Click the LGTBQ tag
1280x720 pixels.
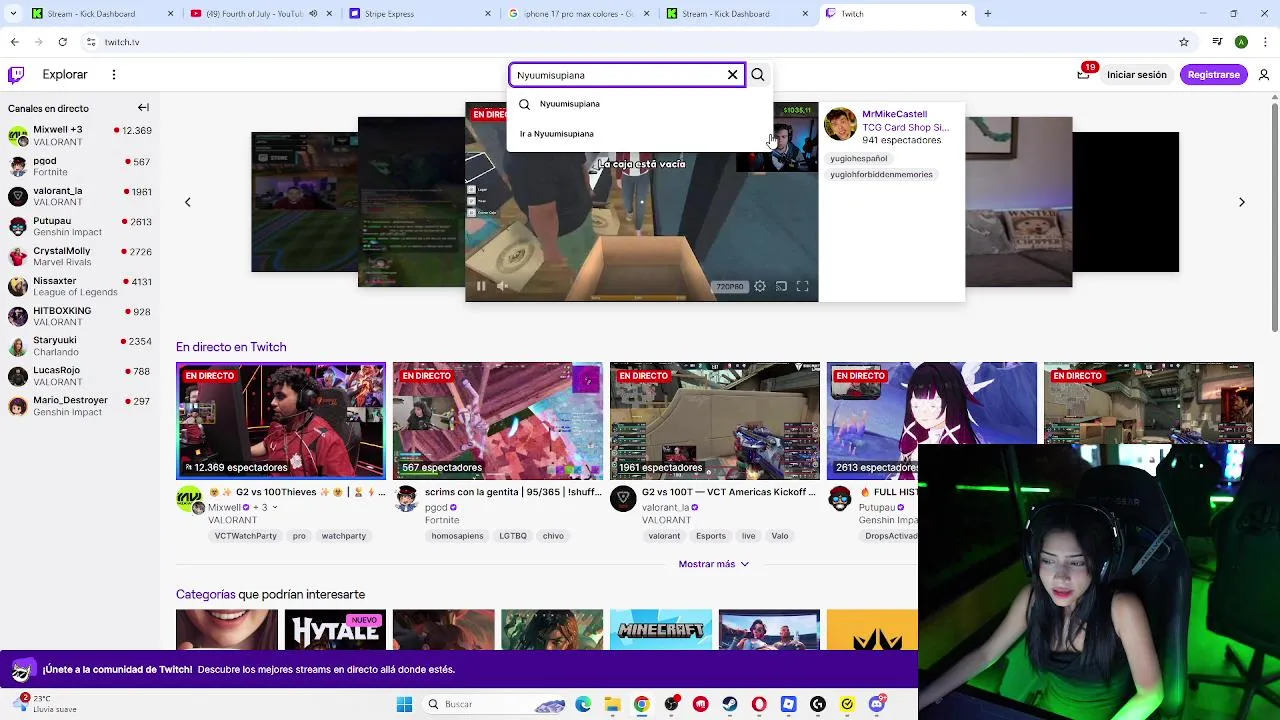(x=513, y=536)
